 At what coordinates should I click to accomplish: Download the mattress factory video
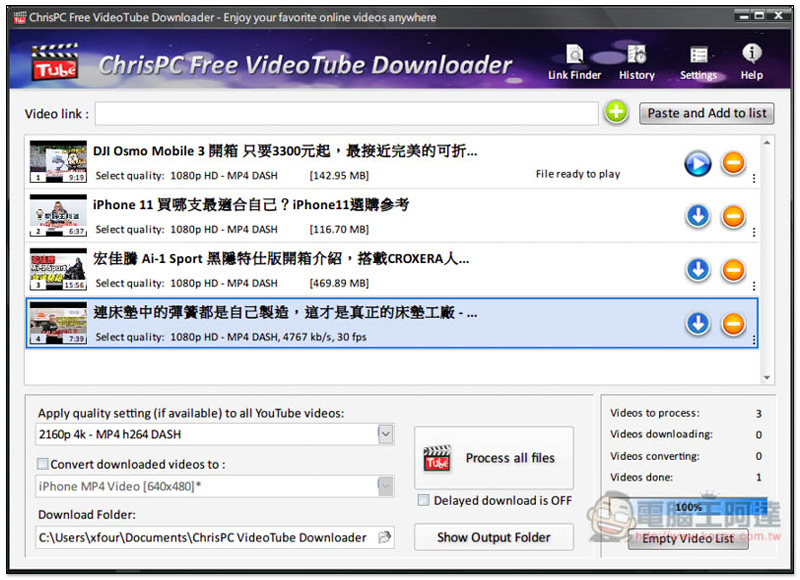tap(697, 323)
